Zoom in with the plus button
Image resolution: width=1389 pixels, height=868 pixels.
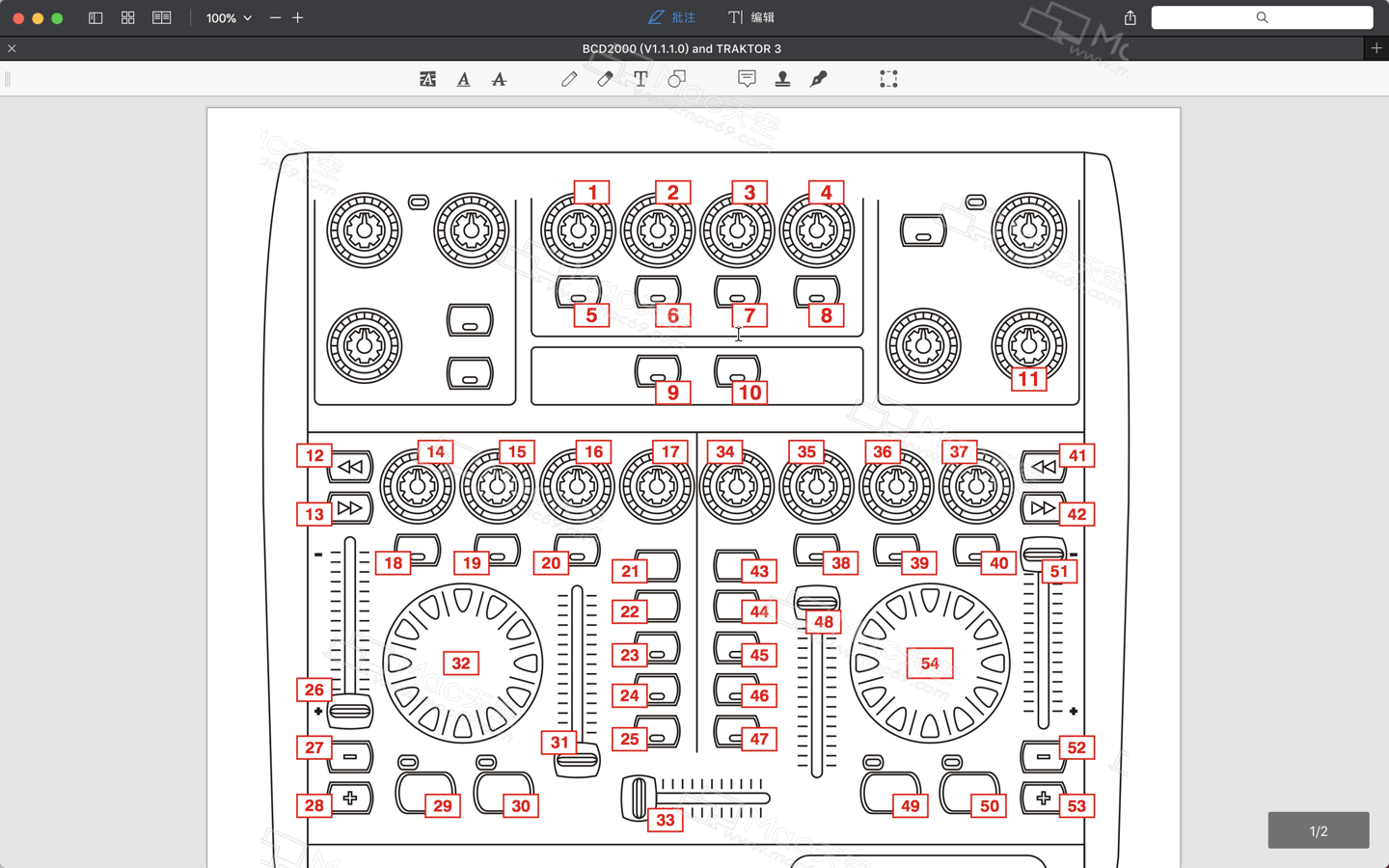298,17
